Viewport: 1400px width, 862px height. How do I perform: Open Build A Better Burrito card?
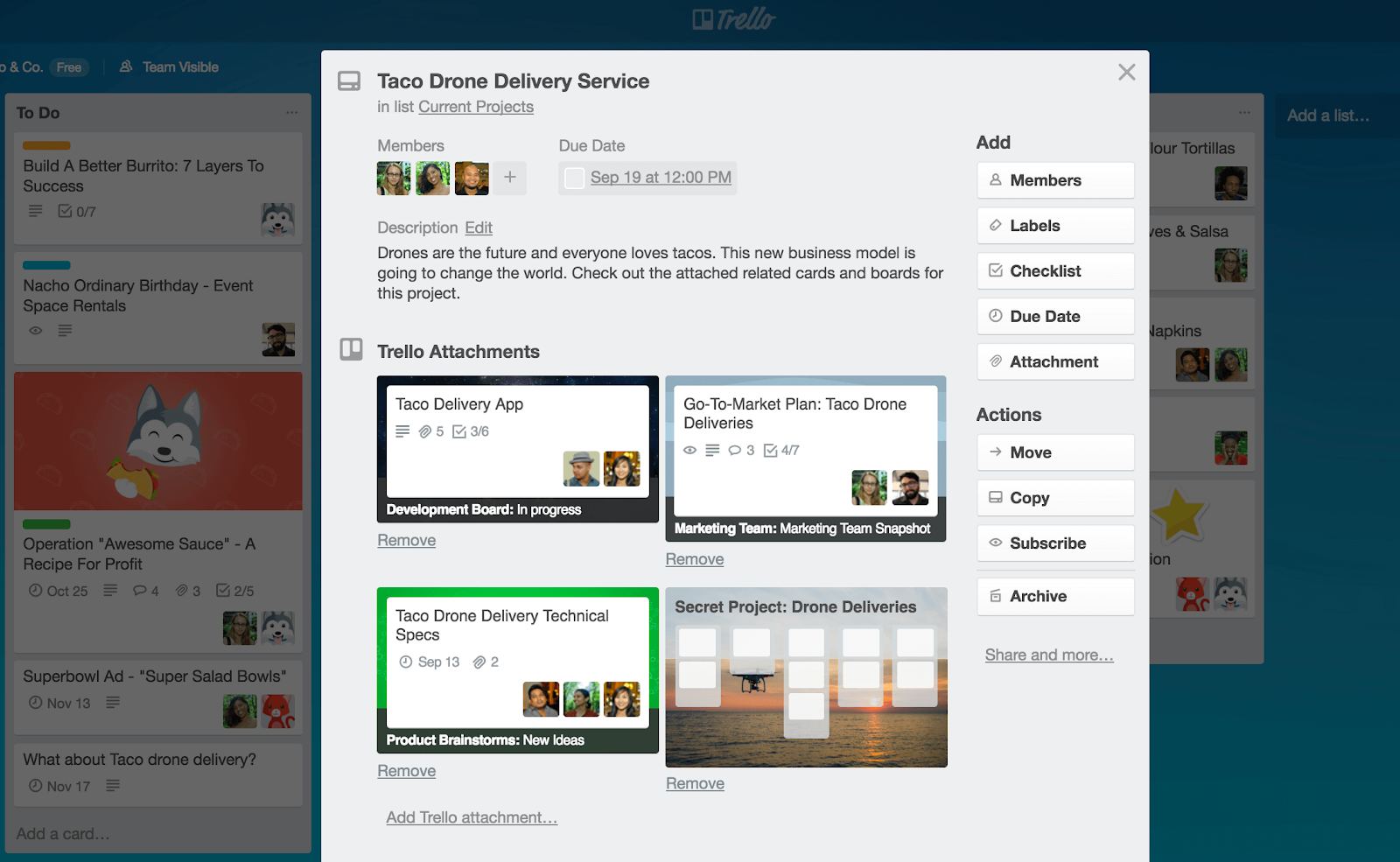click(x=157, y=188)
